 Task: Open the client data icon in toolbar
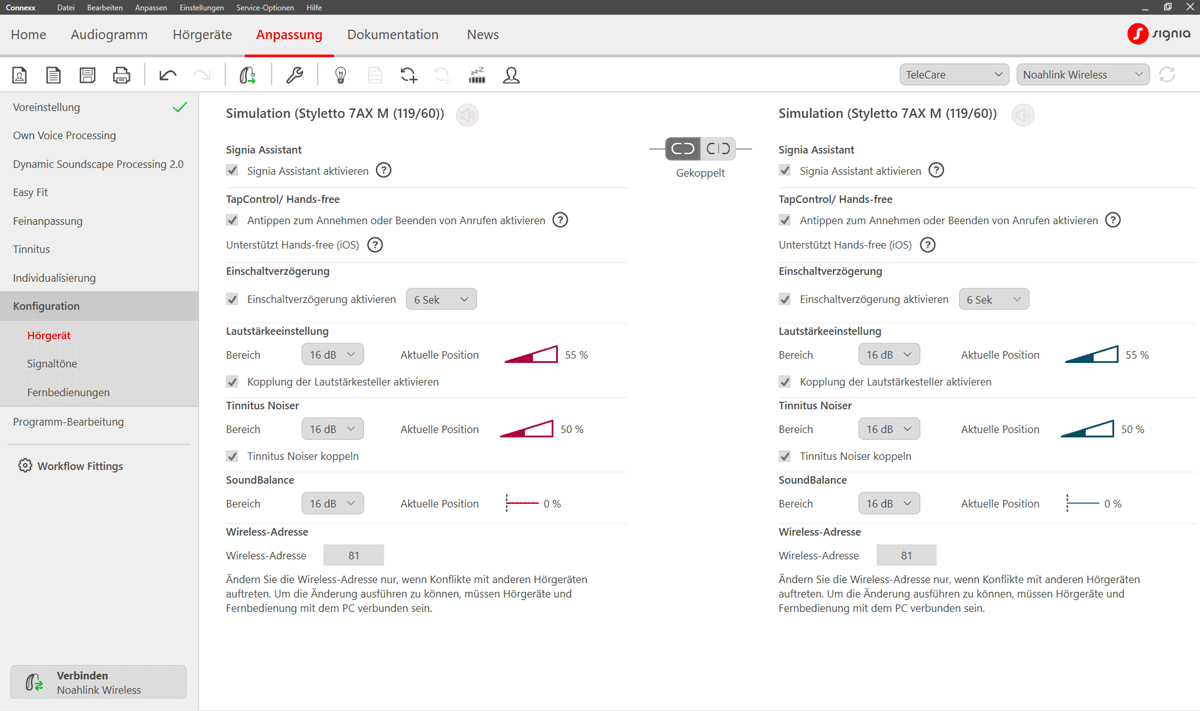click(x=20, y=75)
